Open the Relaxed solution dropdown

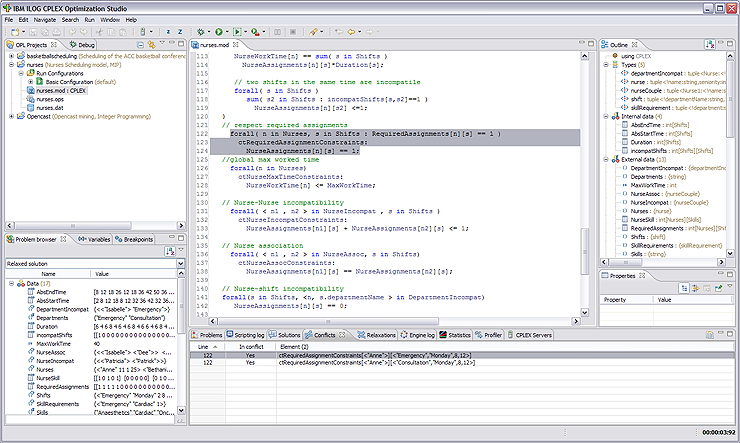[x=180, y=263]
